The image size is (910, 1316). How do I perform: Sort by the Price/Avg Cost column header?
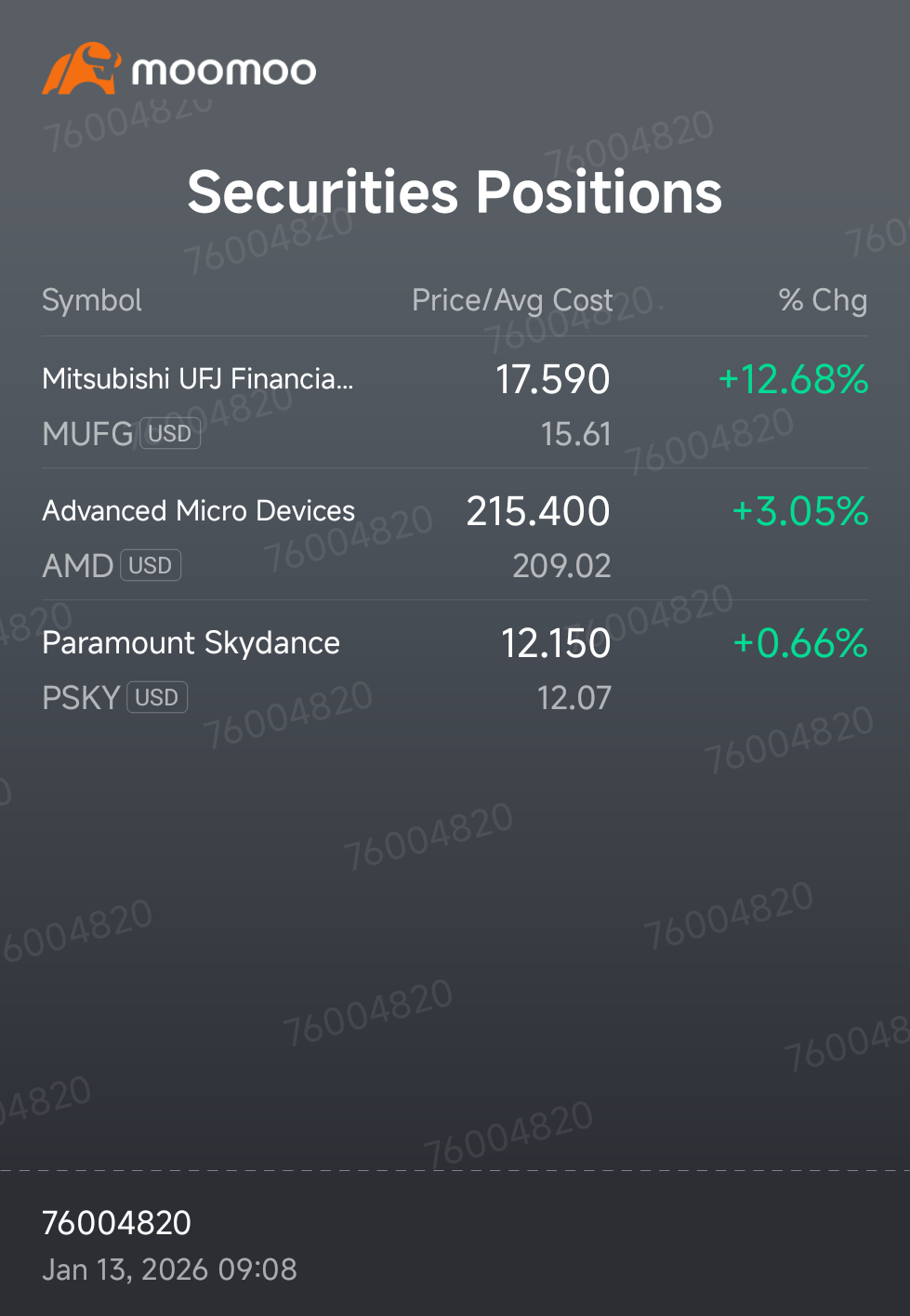pos(512,300)
